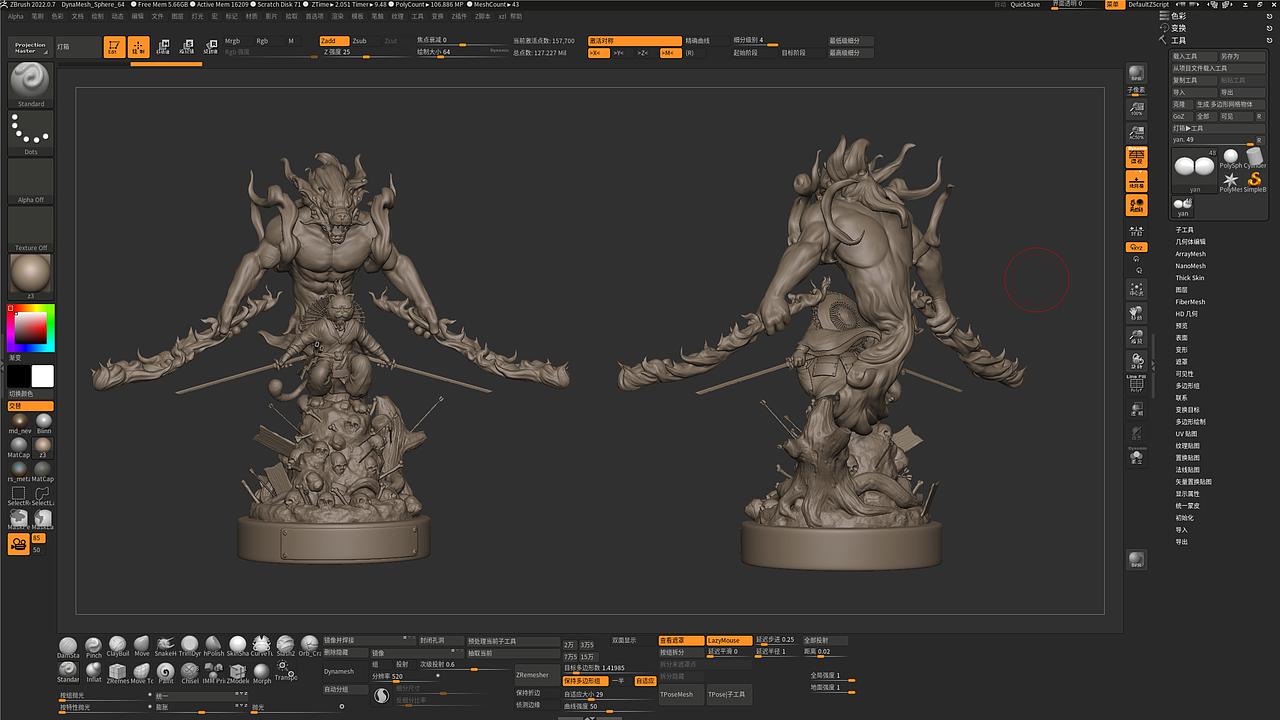Select the ClayBuildup brush
1280x720 pixels.
point(118,648)
